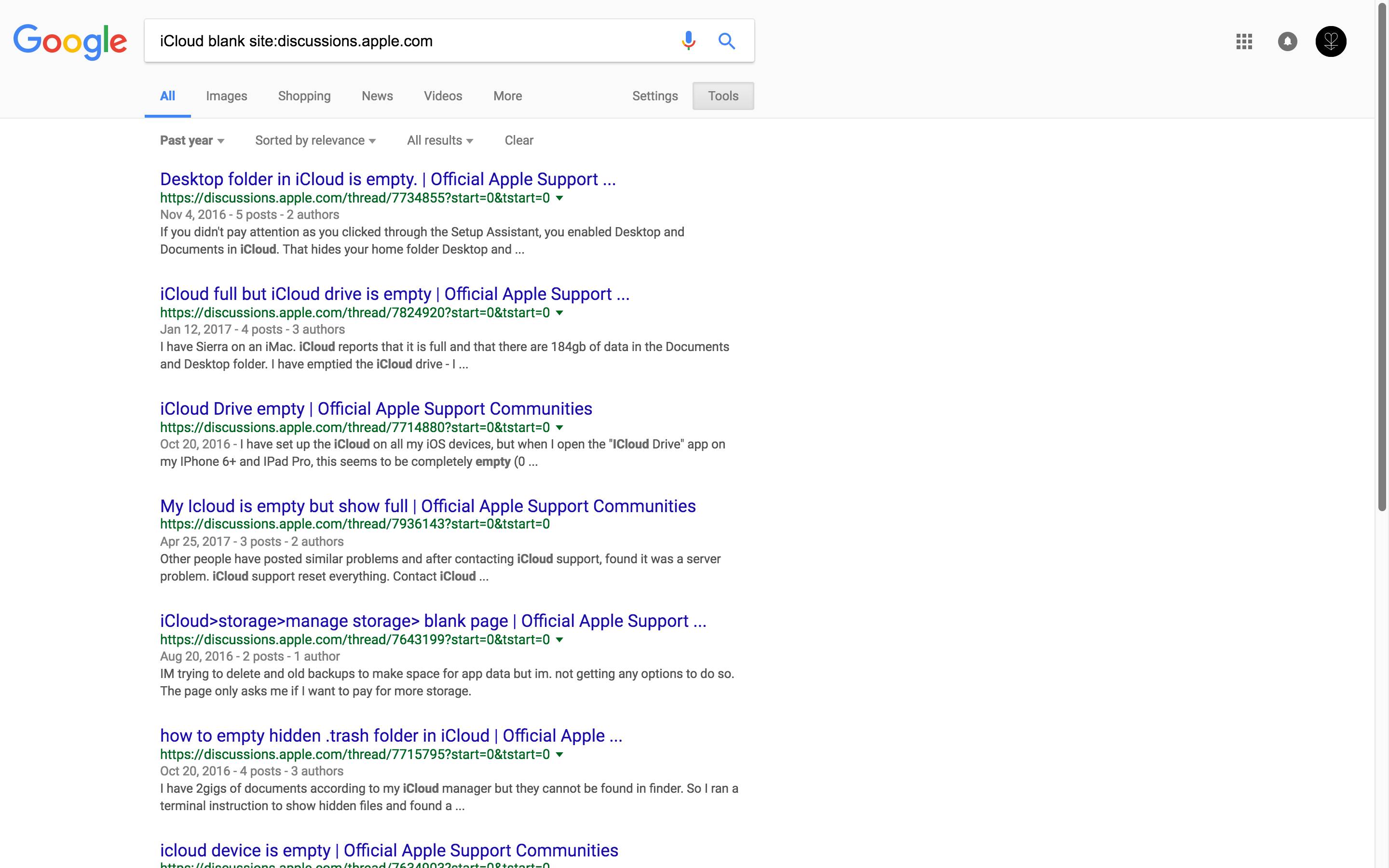The image size is (1389, 868).
Task: Open the Google apps grid
Action: [x=1244, y=41]
